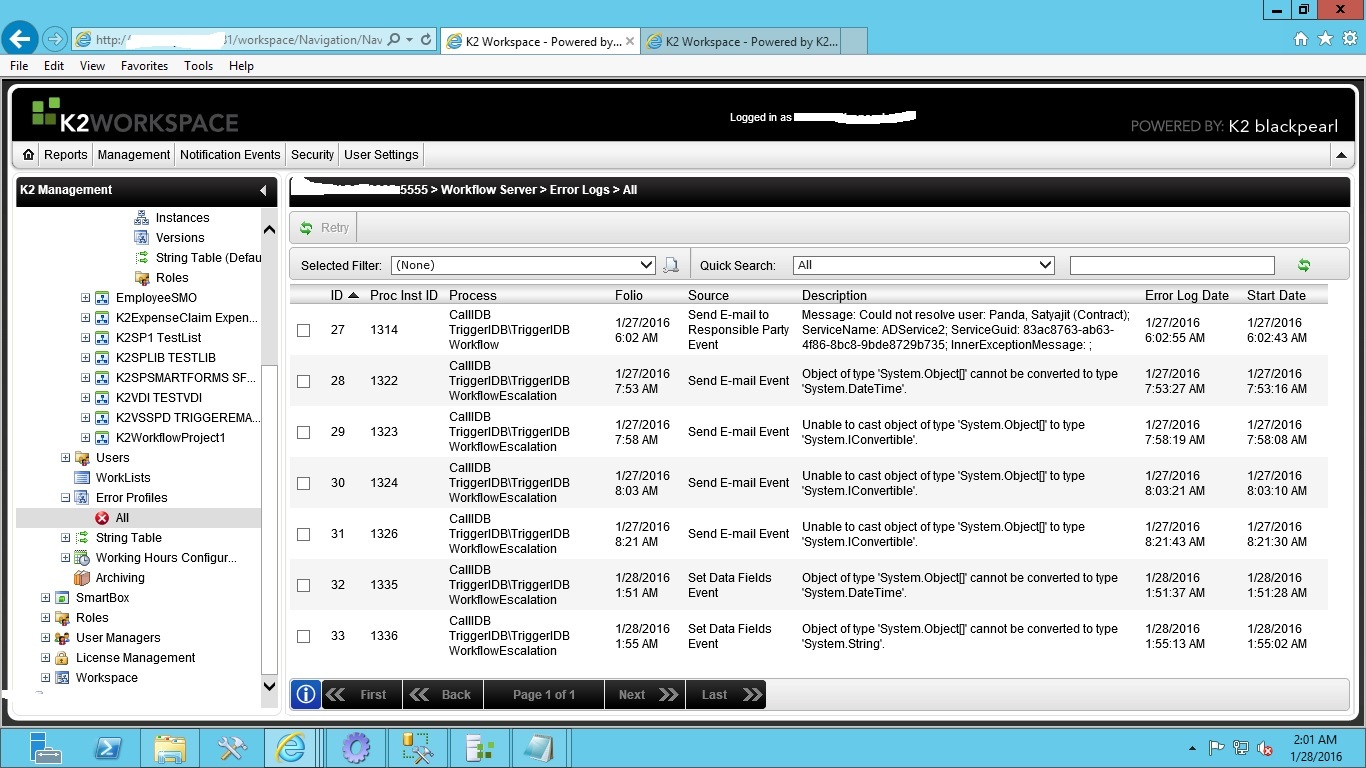Check the box for error ID 28
This screenshot has height=768, width=1366.
click(x=304, y=381)
